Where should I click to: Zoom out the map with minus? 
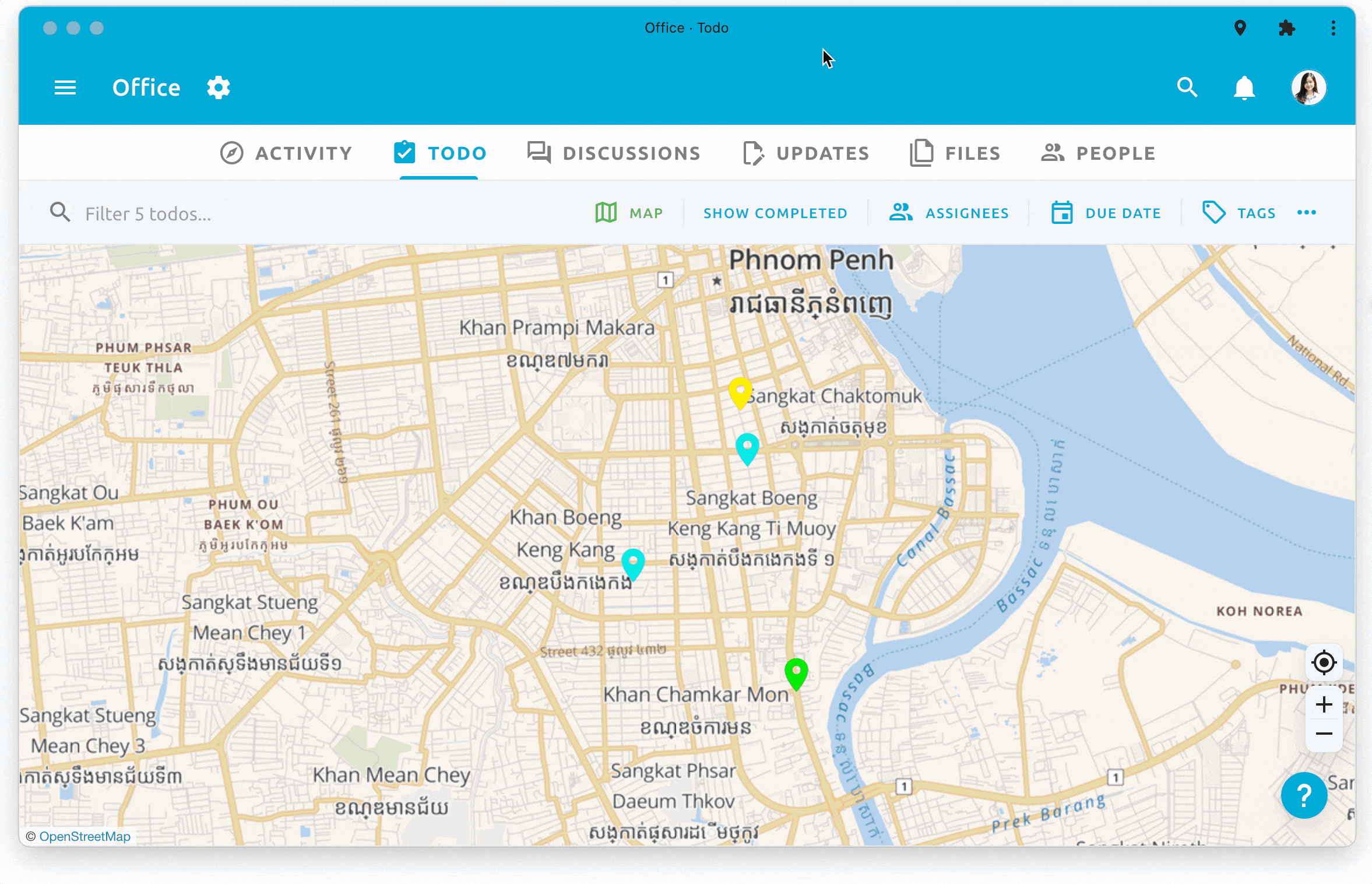[x=1324, y=734]
